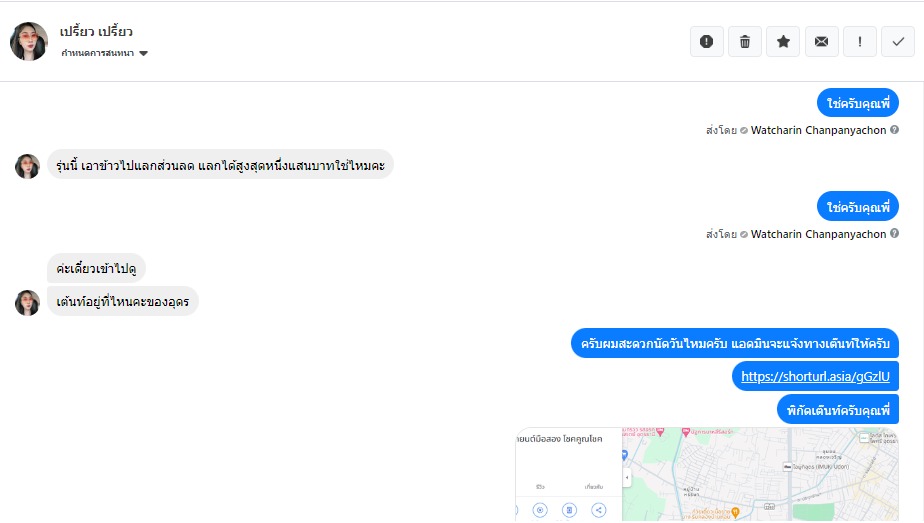Open the shared map preview image
The height and width of the screenshot is (523, 924).
click(707, 474)
